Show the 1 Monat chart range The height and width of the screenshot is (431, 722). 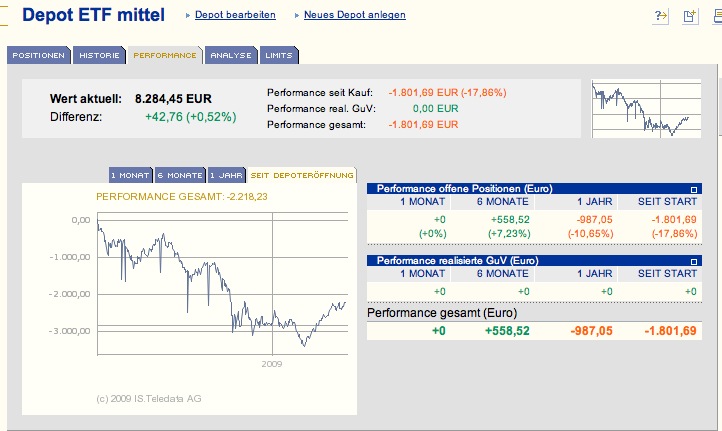(129, 175)
